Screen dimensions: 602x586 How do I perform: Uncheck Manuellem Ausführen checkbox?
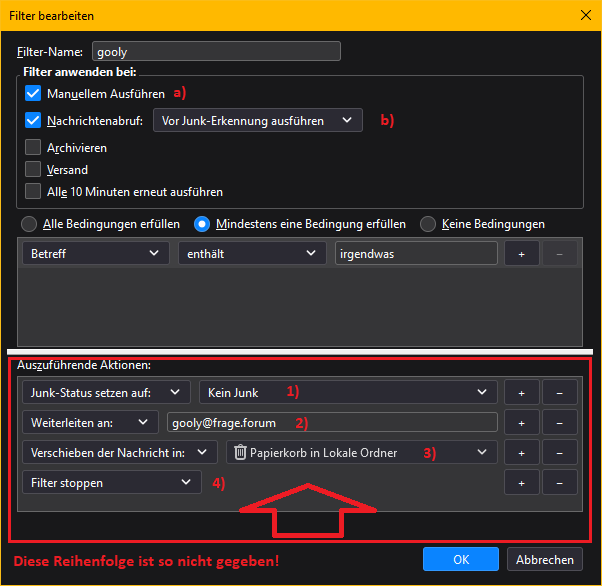(x=33, y=94)
